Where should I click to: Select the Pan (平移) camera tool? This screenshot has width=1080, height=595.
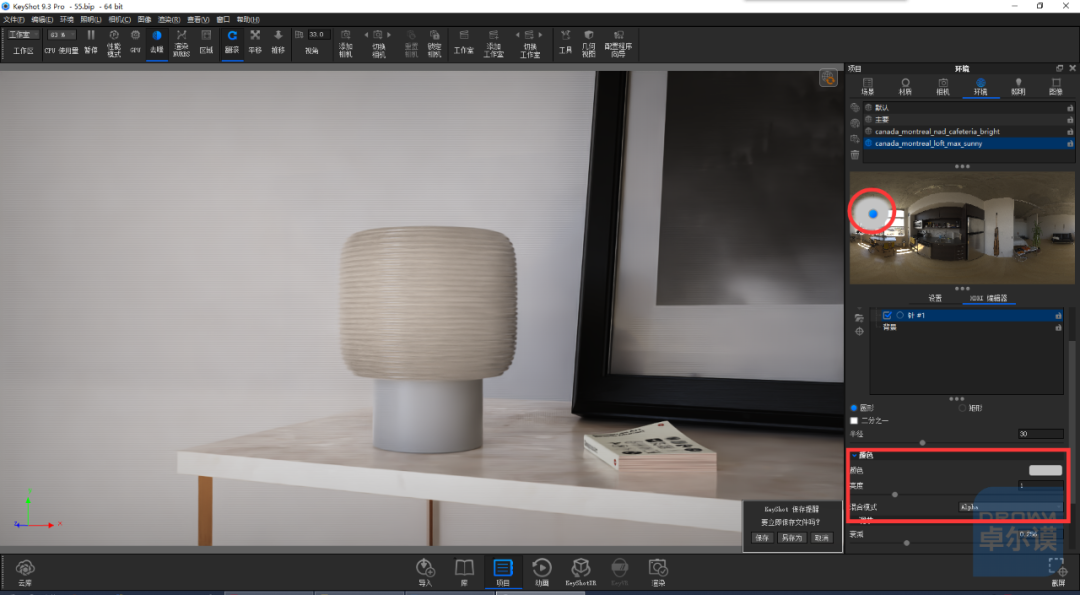click(x=255, y=36)
